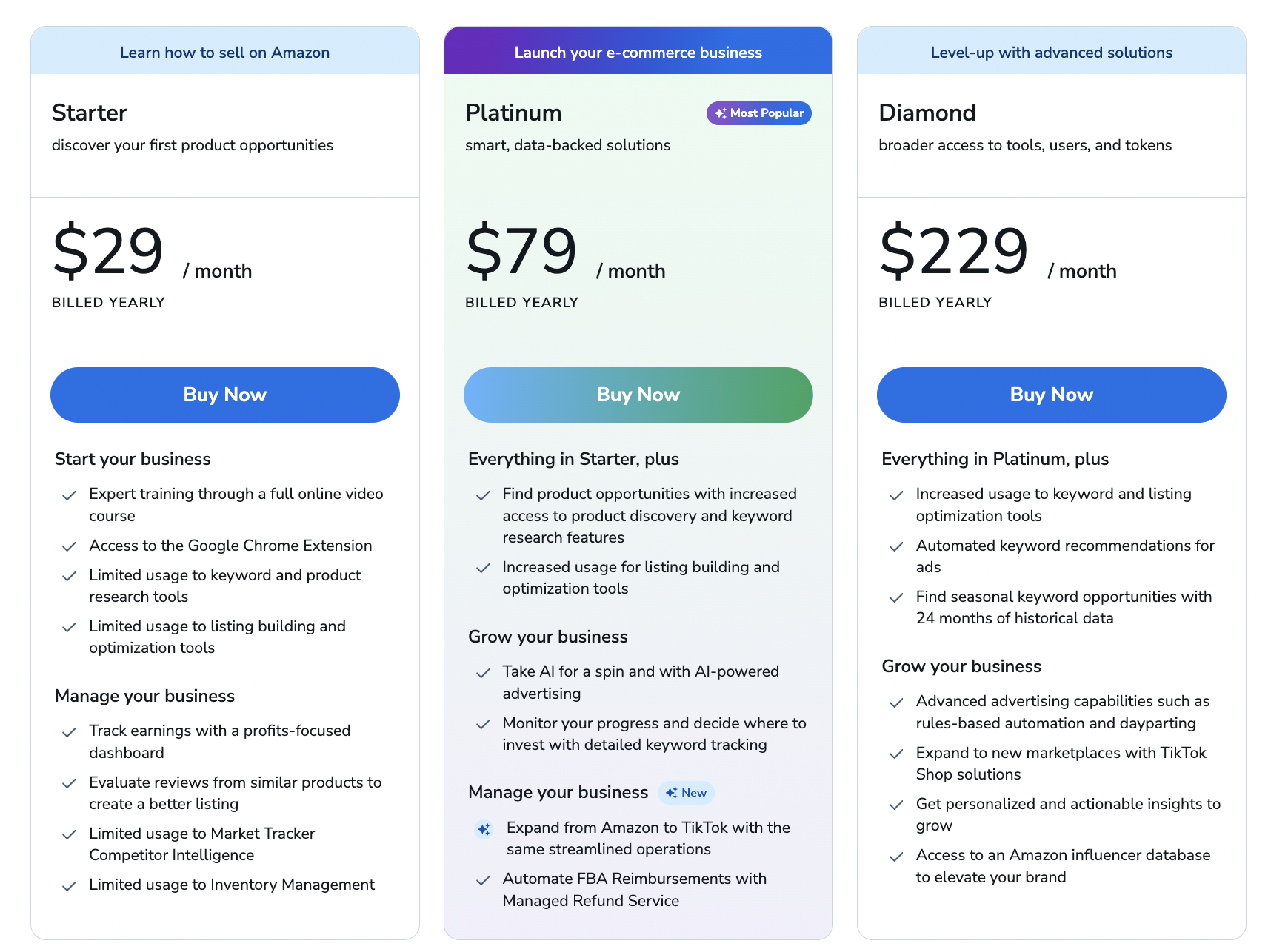This screenshot has width=1268, height=952.
Task: Click the Level-up with advanced solutions banner
Action: (1051, 53)
